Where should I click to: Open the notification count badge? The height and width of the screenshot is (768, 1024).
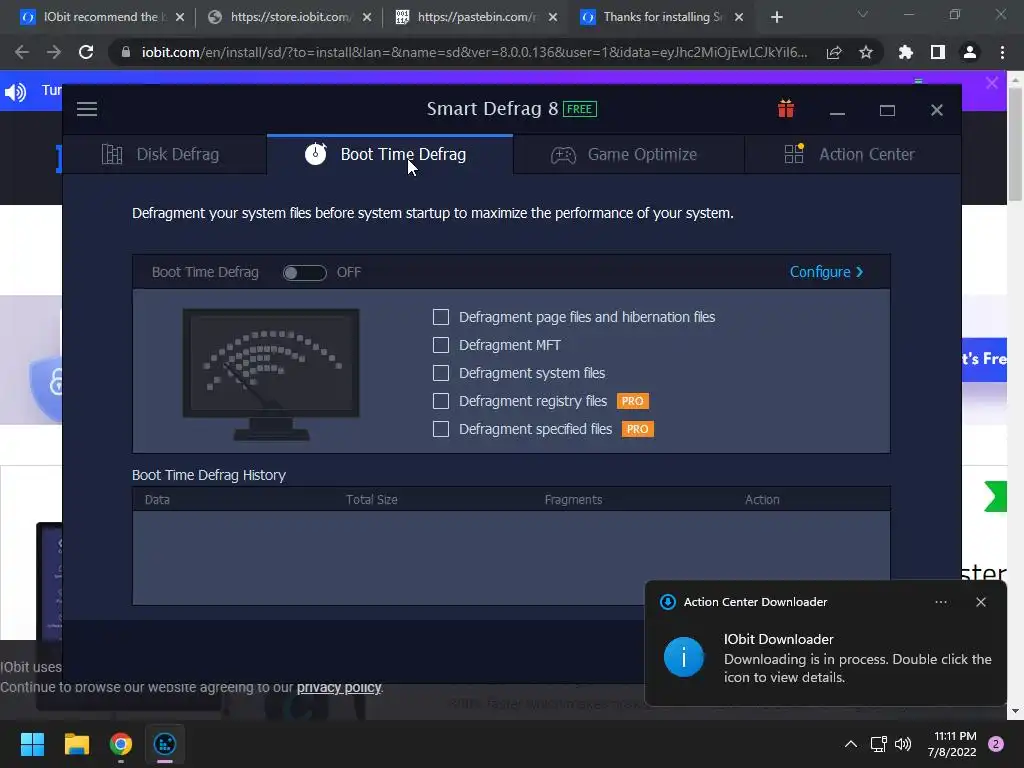996,744
